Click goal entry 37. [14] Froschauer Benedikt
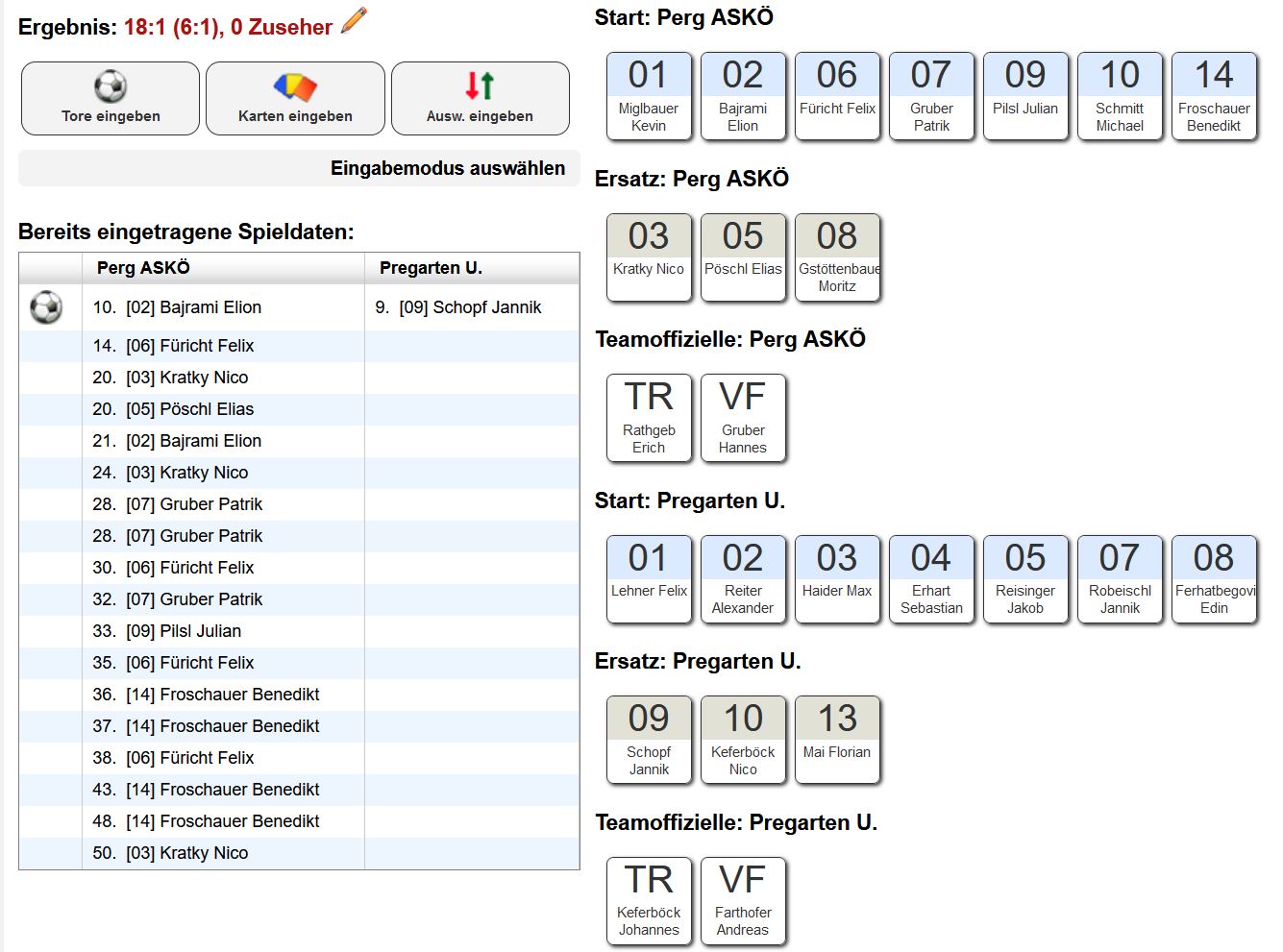 (x=206, y=726)
